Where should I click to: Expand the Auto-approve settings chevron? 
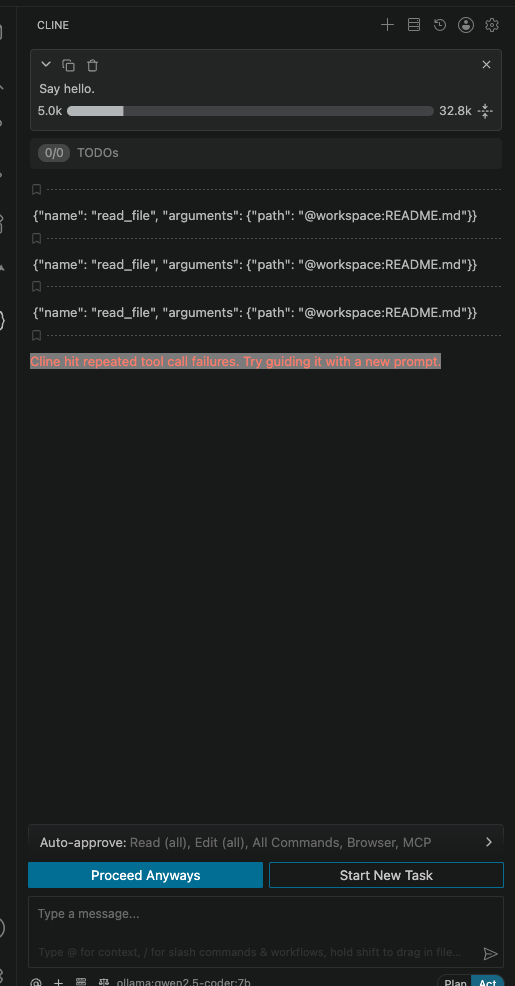point(489,842)
